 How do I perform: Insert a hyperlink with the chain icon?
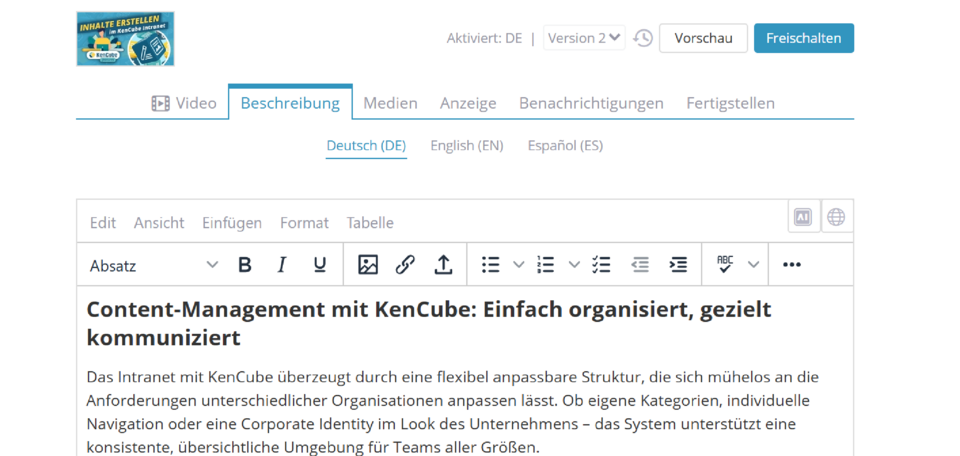[x=405, y=264]
